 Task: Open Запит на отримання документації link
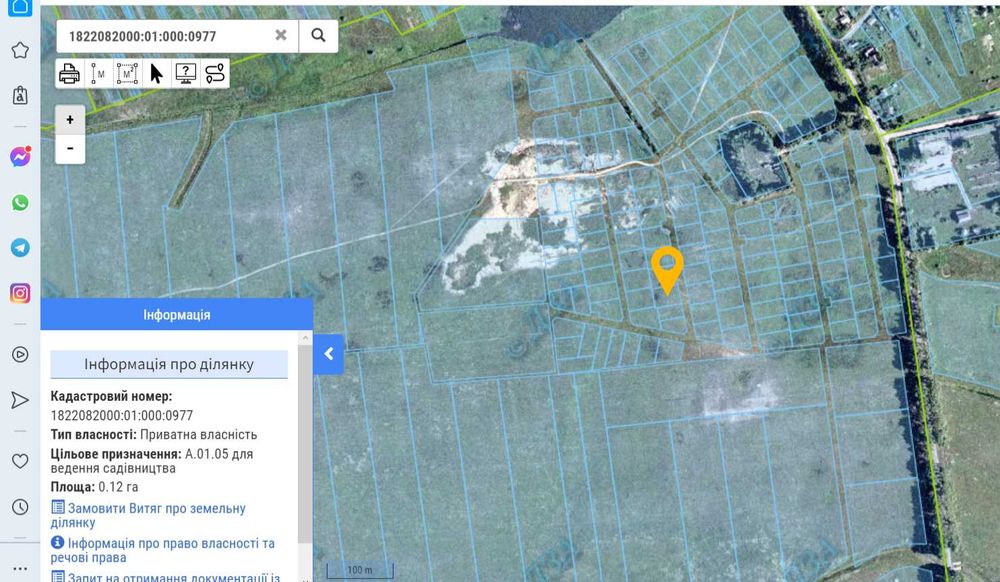166,577
